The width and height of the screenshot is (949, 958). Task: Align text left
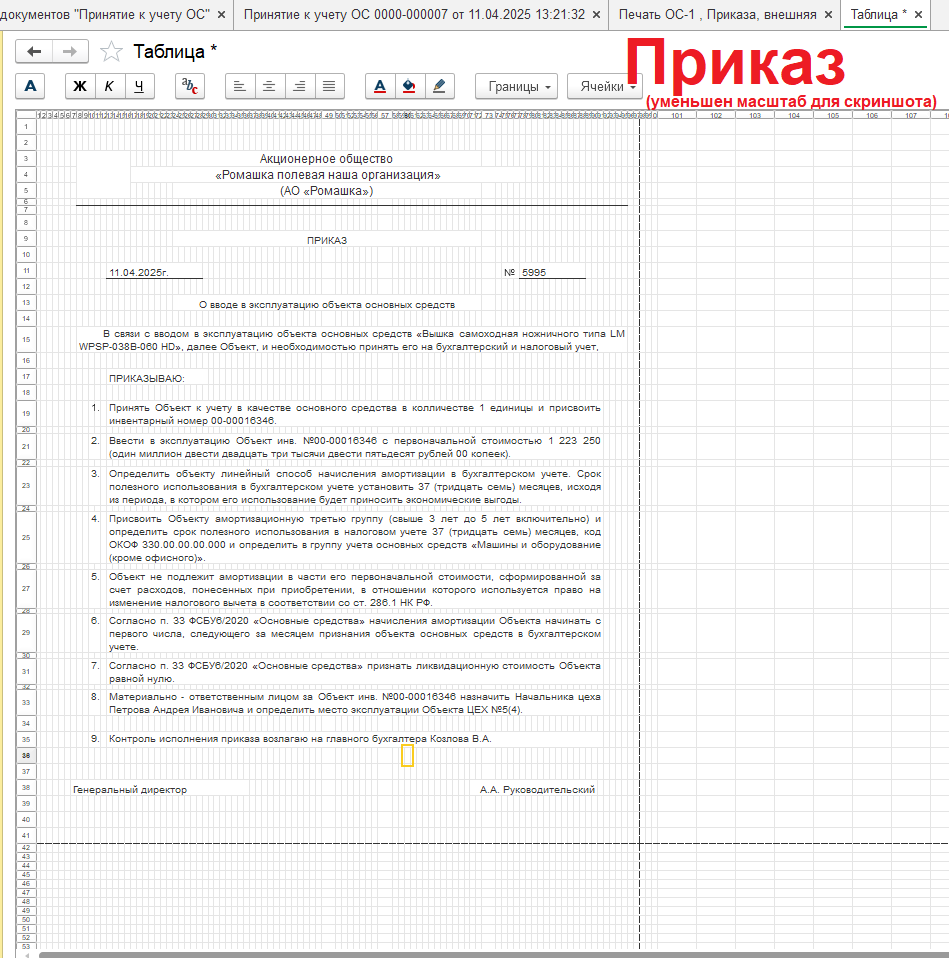240,86
